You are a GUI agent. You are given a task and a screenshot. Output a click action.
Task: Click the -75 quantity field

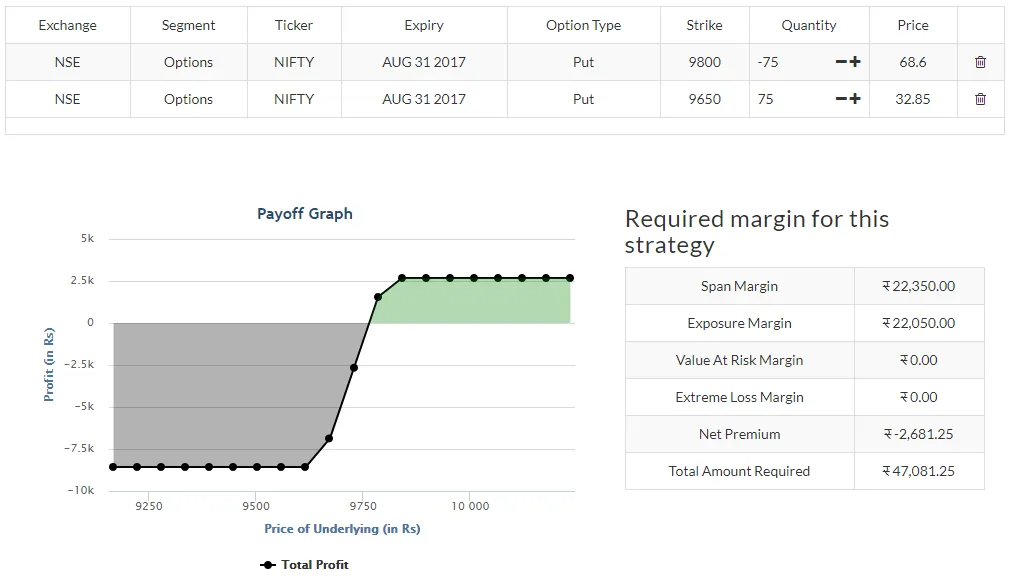pyautogui.click(x=790, y=62)
